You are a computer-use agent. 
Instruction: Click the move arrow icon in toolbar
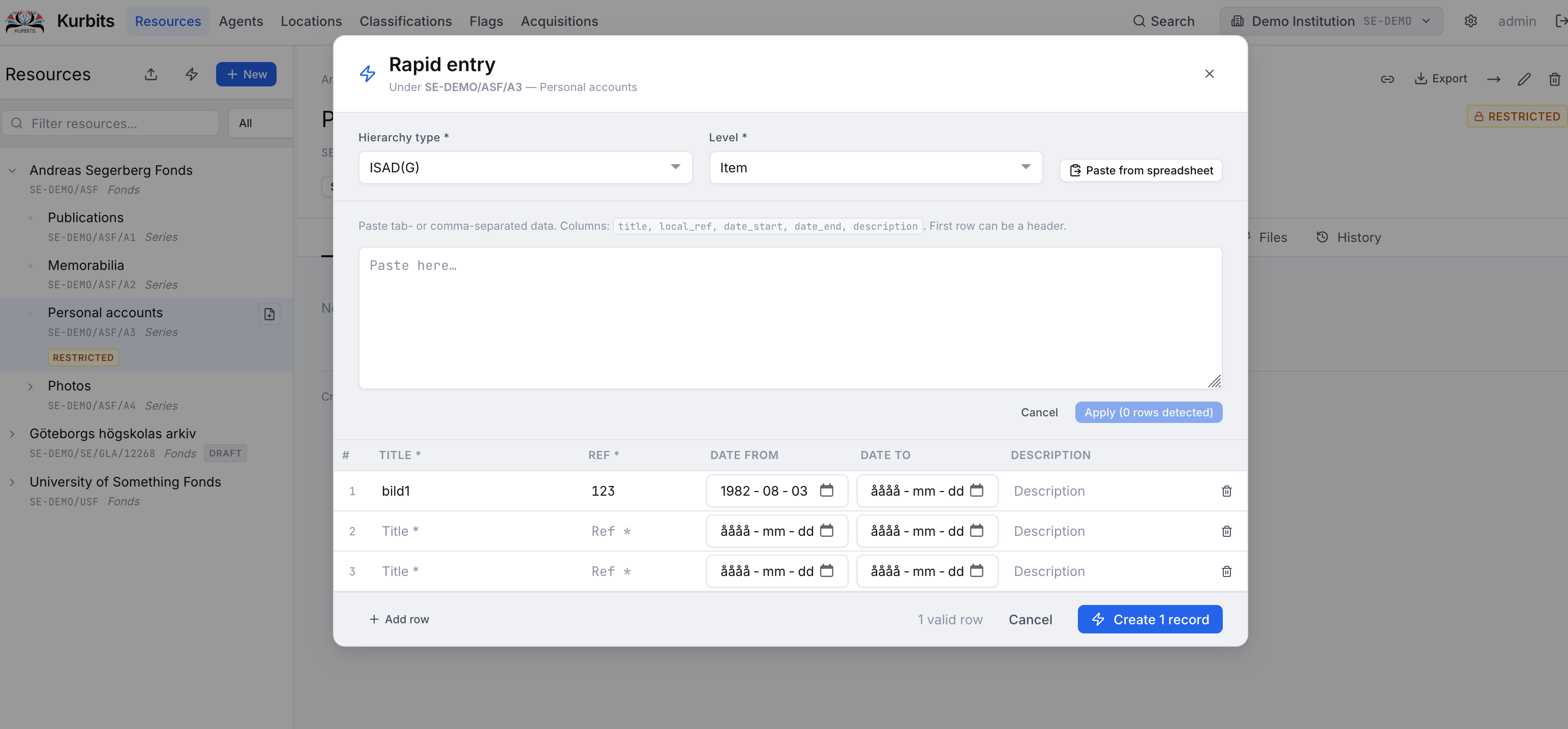point(1494,78)
